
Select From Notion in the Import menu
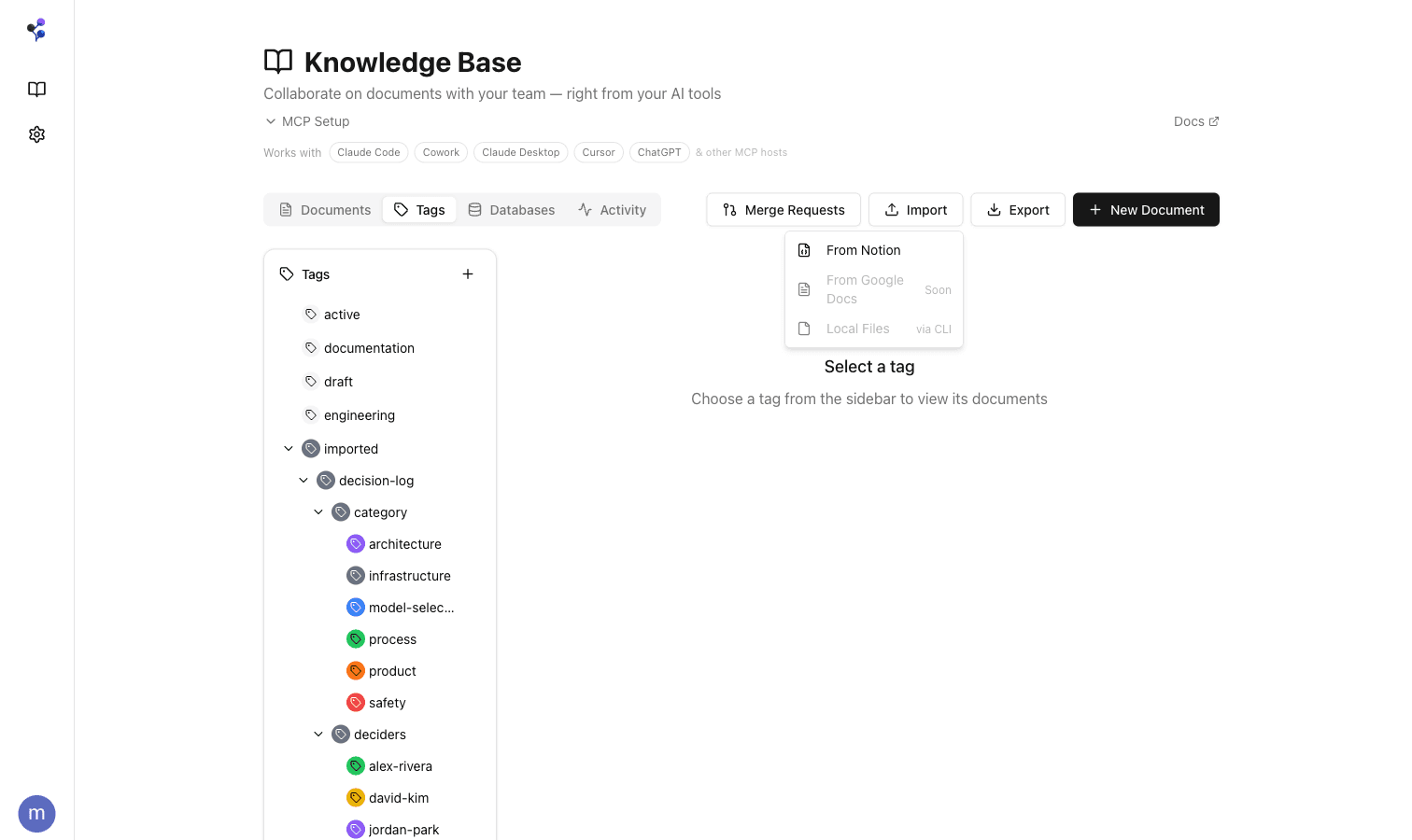(863, 250)
